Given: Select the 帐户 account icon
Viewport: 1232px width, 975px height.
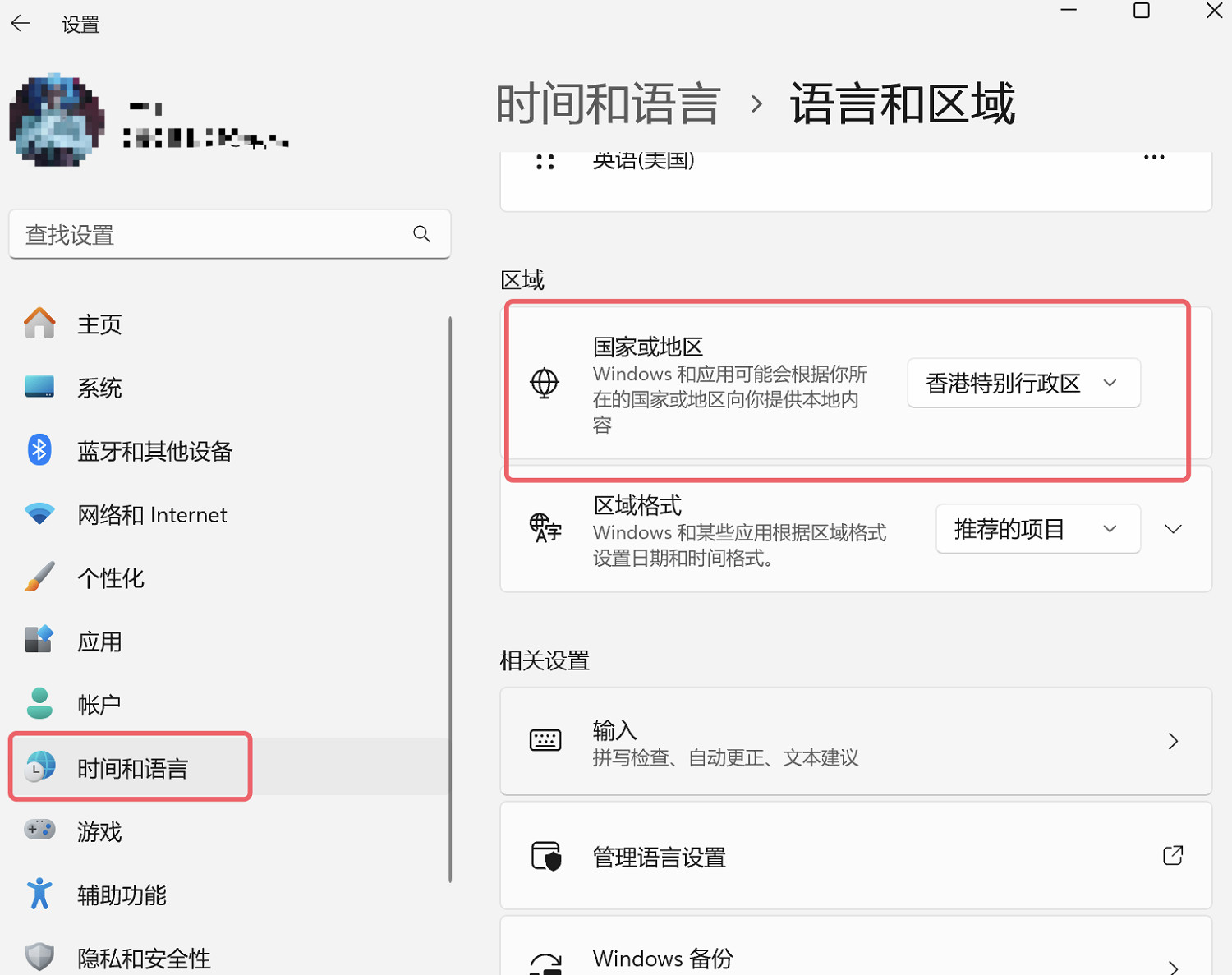Looking at the screenshot, I should [39, 703].
